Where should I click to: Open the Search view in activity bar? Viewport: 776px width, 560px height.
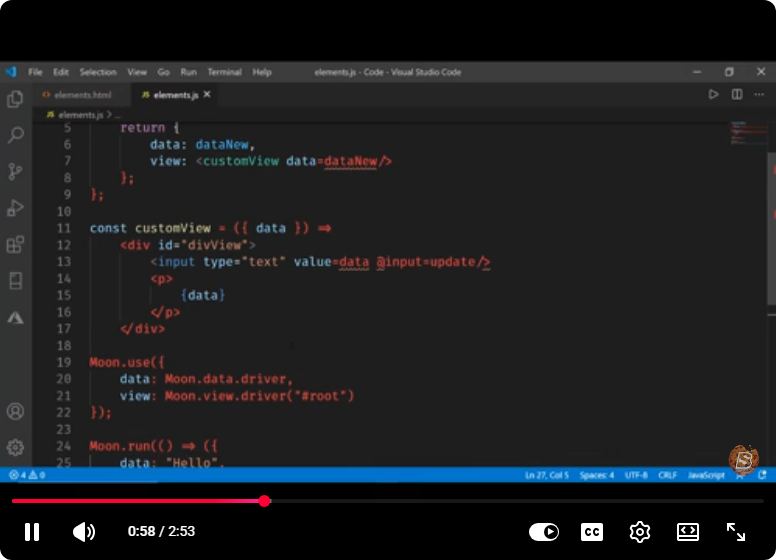pyautogui.click(x=15, y=135)
